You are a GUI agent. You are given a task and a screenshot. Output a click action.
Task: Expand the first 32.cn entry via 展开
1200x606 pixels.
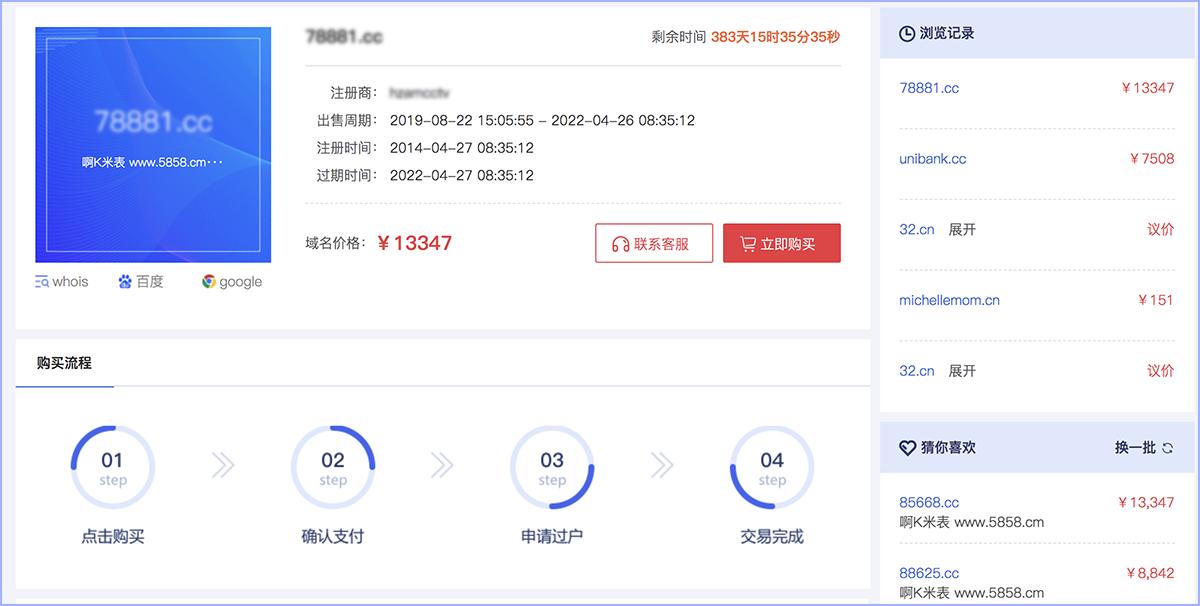click(x=961, y=229)
